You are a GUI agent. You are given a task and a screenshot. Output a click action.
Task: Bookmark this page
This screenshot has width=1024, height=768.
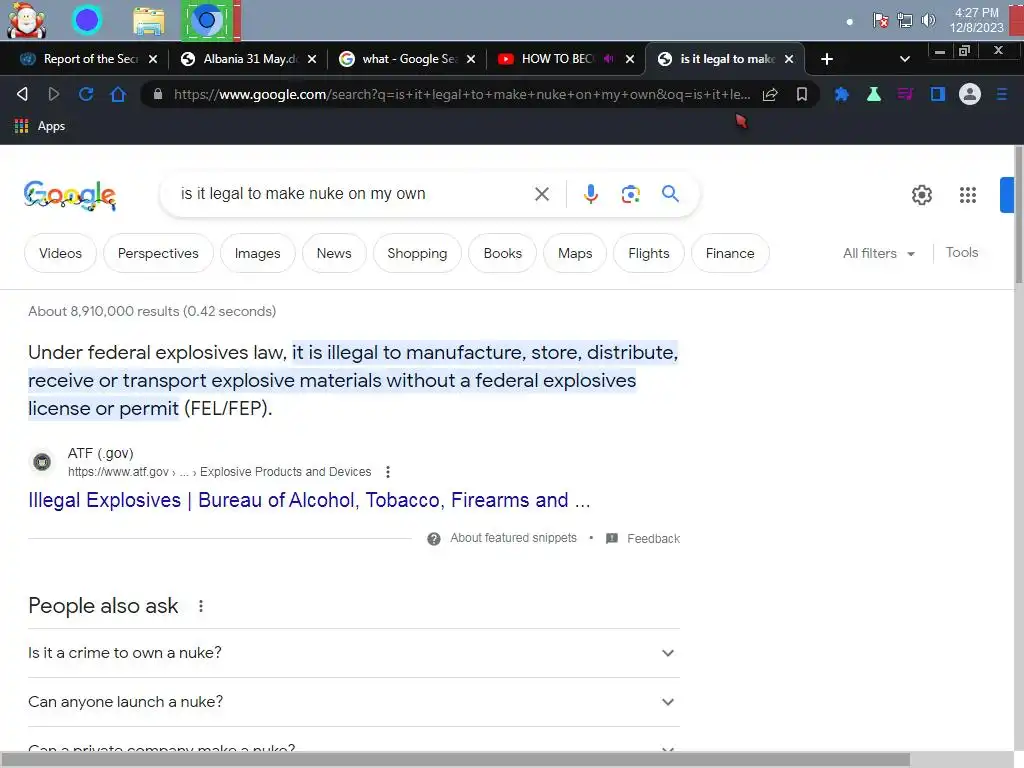point(802,95)
